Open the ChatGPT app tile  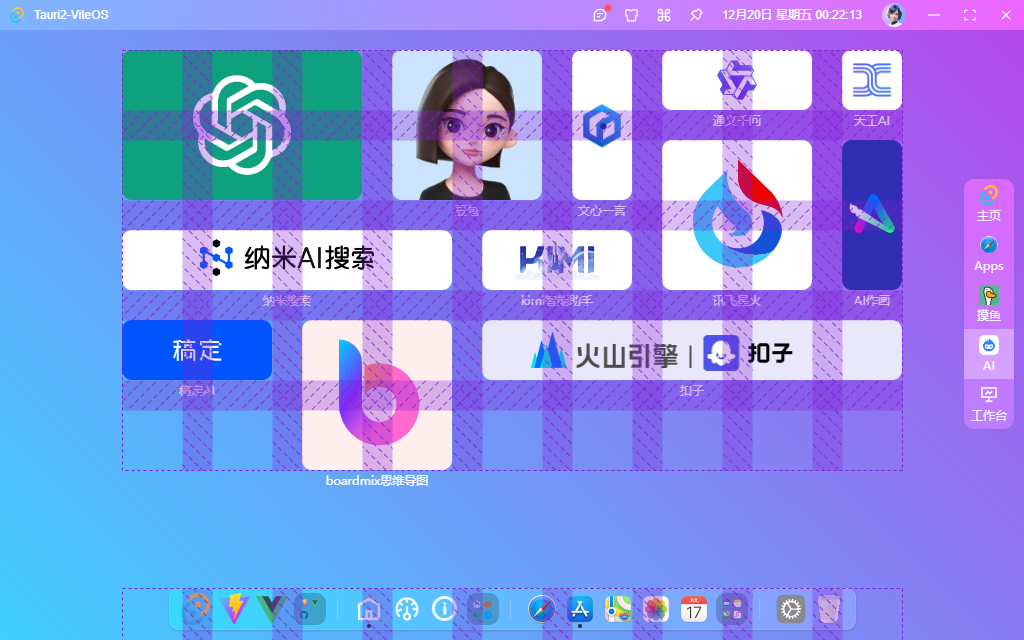[242, 125]
